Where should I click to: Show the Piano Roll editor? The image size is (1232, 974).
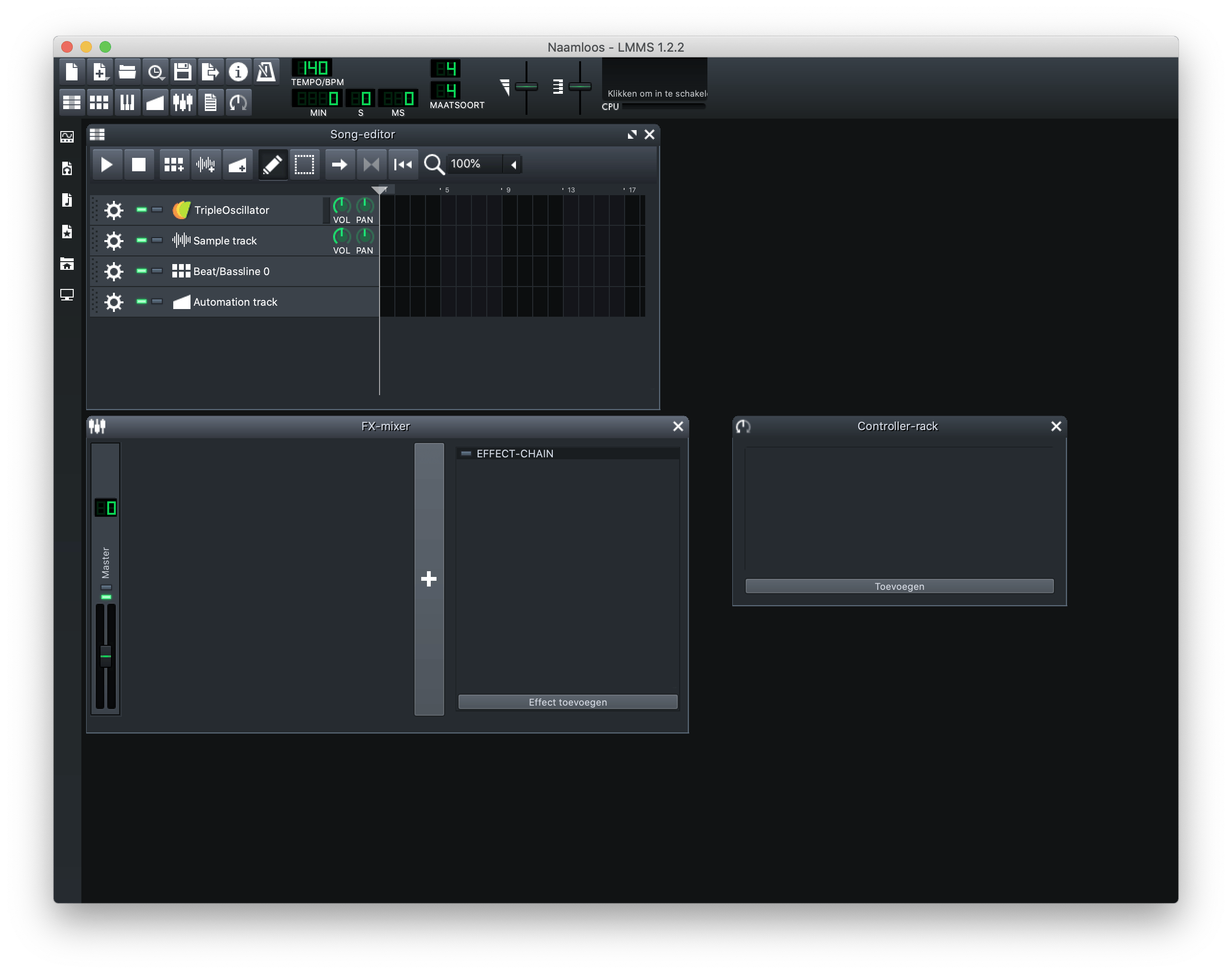pos(127,103)
